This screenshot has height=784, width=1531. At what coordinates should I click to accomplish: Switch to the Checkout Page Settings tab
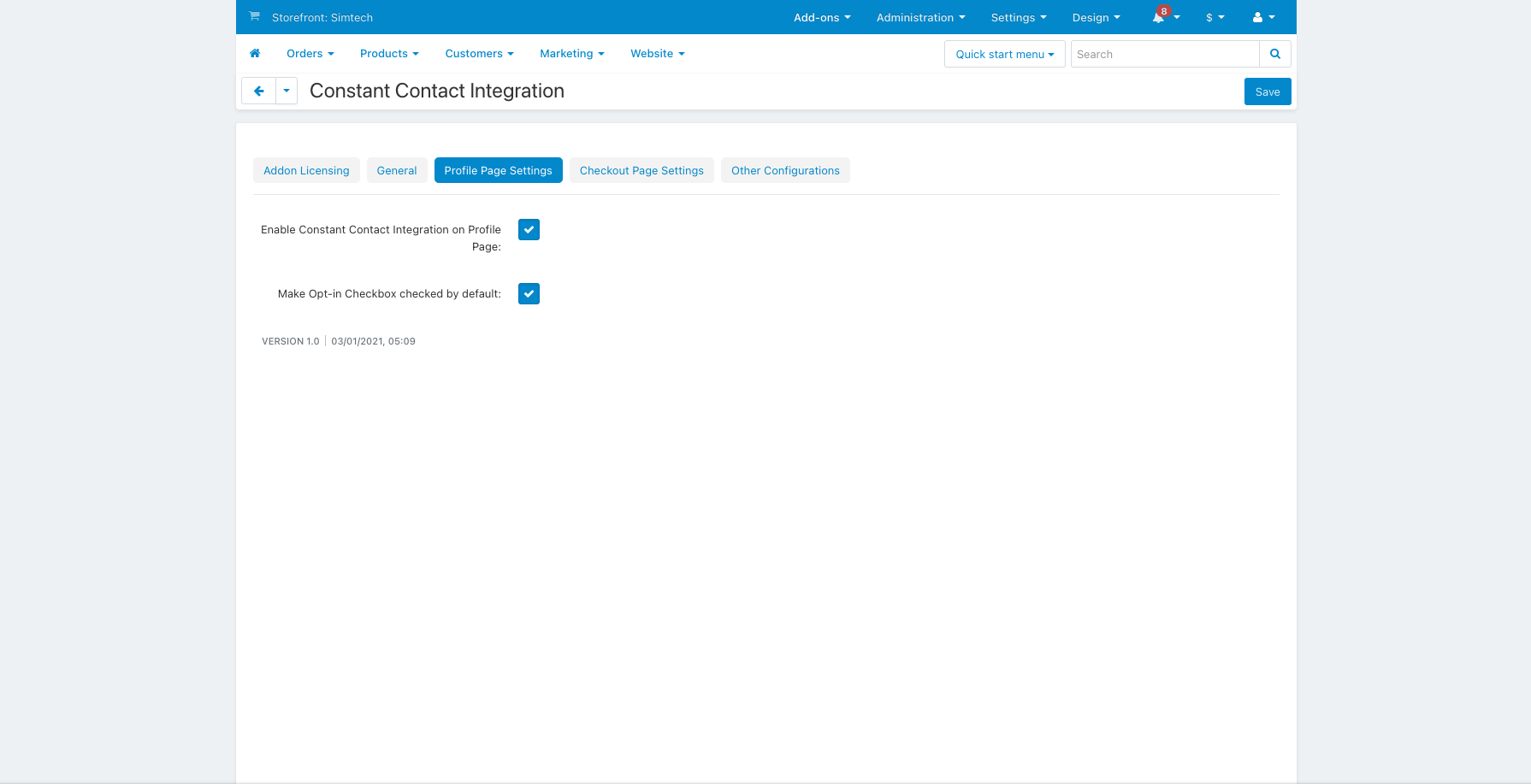coord(641,170)
